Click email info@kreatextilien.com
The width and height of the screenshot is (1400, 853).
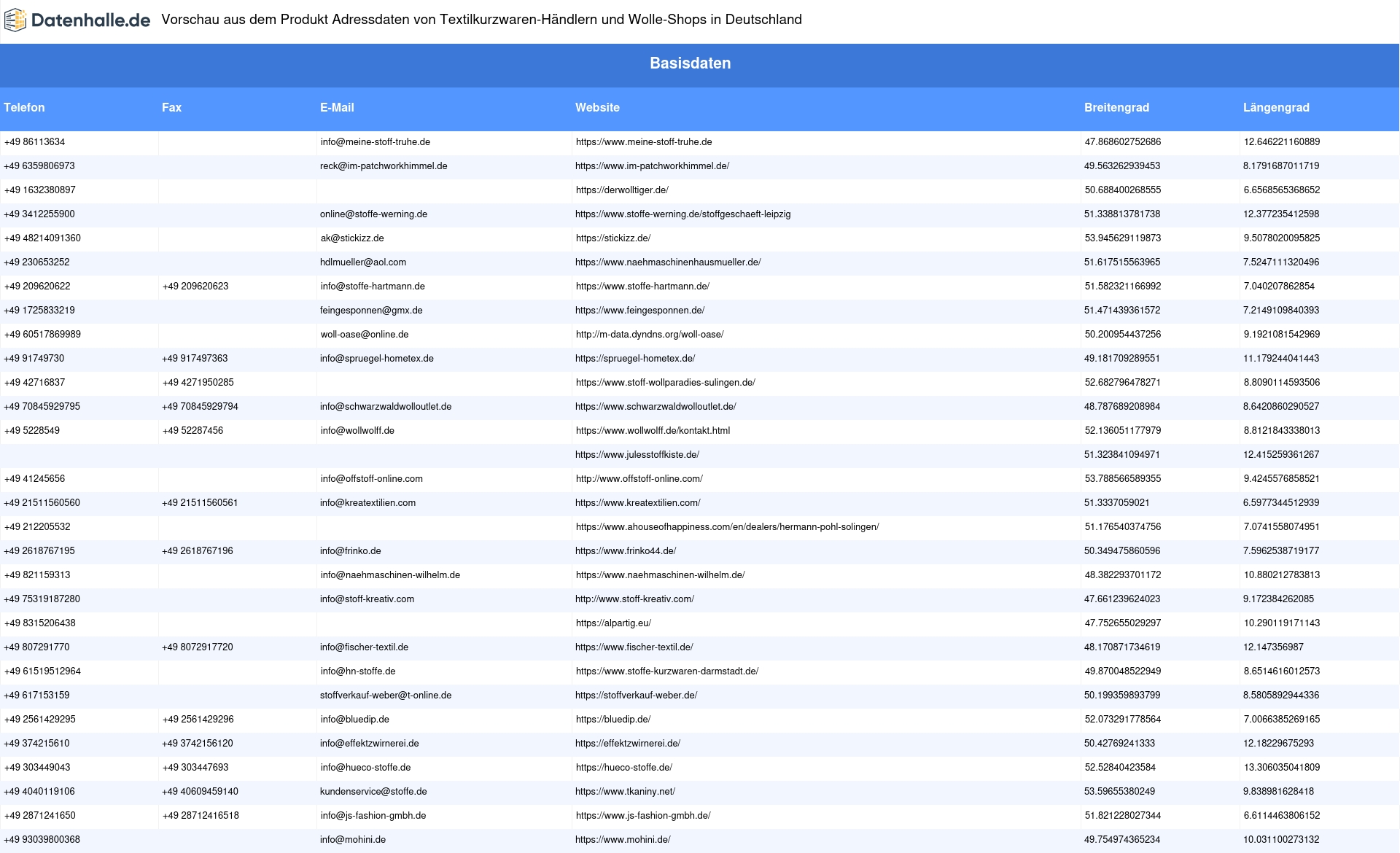click(367, 503)
